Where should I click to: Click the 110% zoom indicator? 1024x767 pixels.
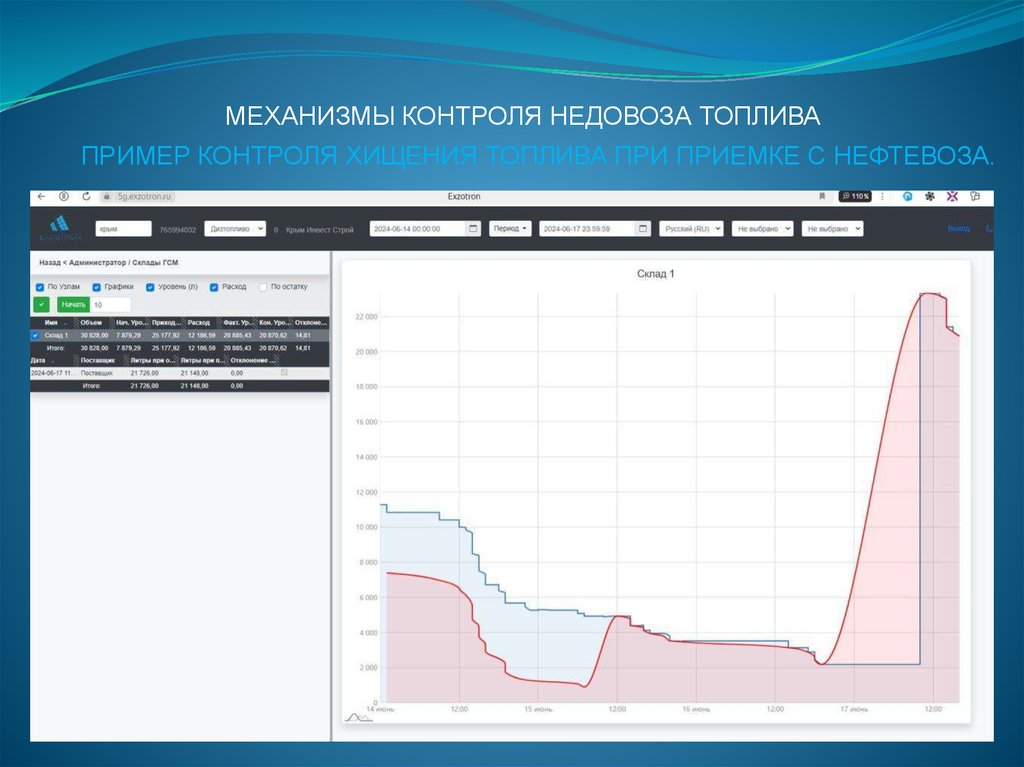[855, 196]
